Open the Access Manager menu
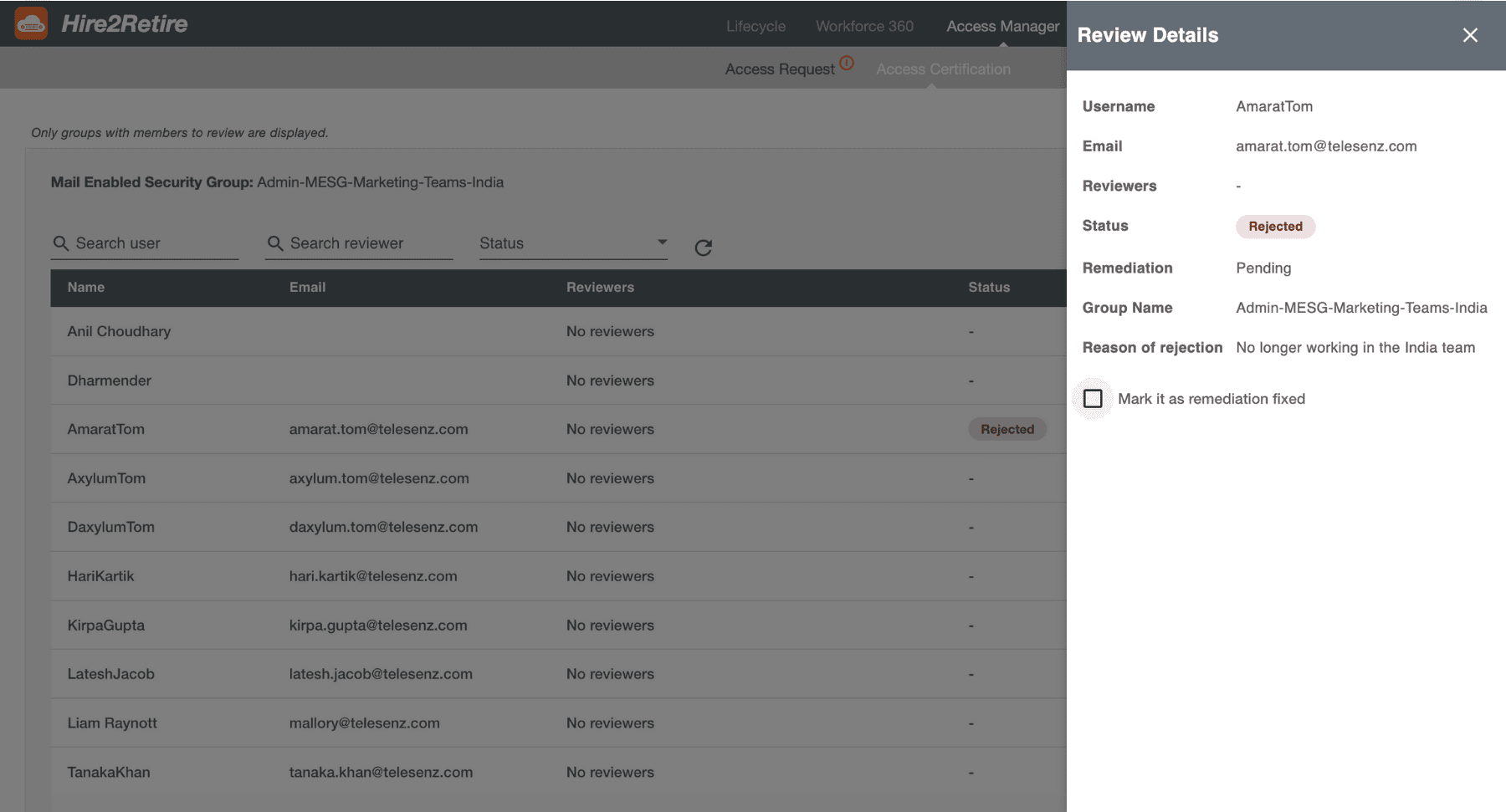1506x812 pixels. coord(1002,26)
